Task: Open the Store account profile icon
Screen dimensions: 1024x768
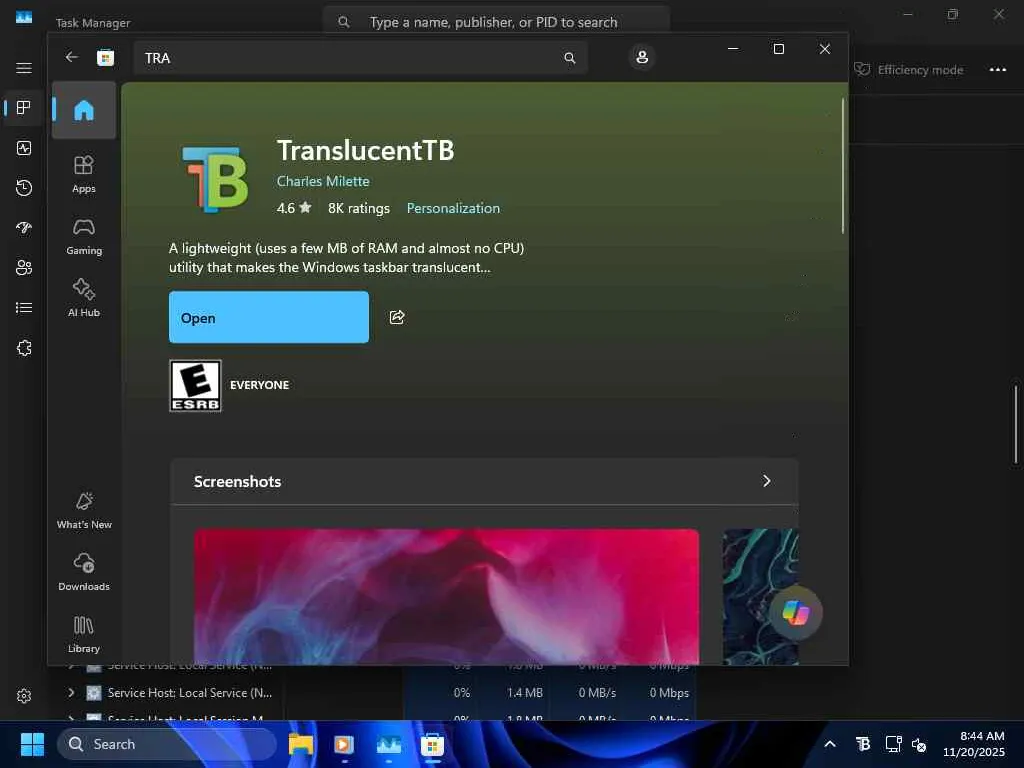Action: (x=642, y=57)
